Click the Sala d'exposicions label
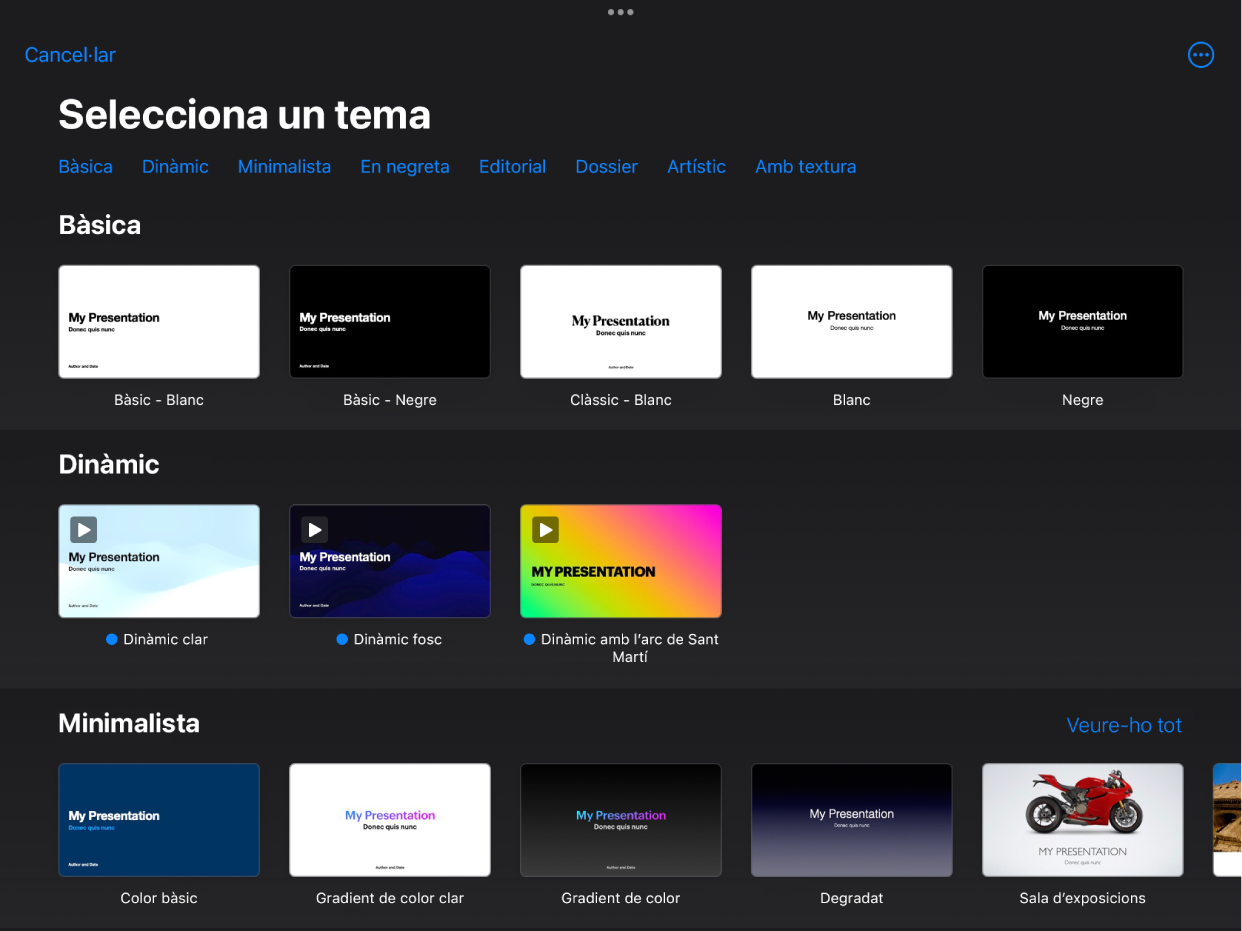 pyautogui.click(x=1083, y=898)
